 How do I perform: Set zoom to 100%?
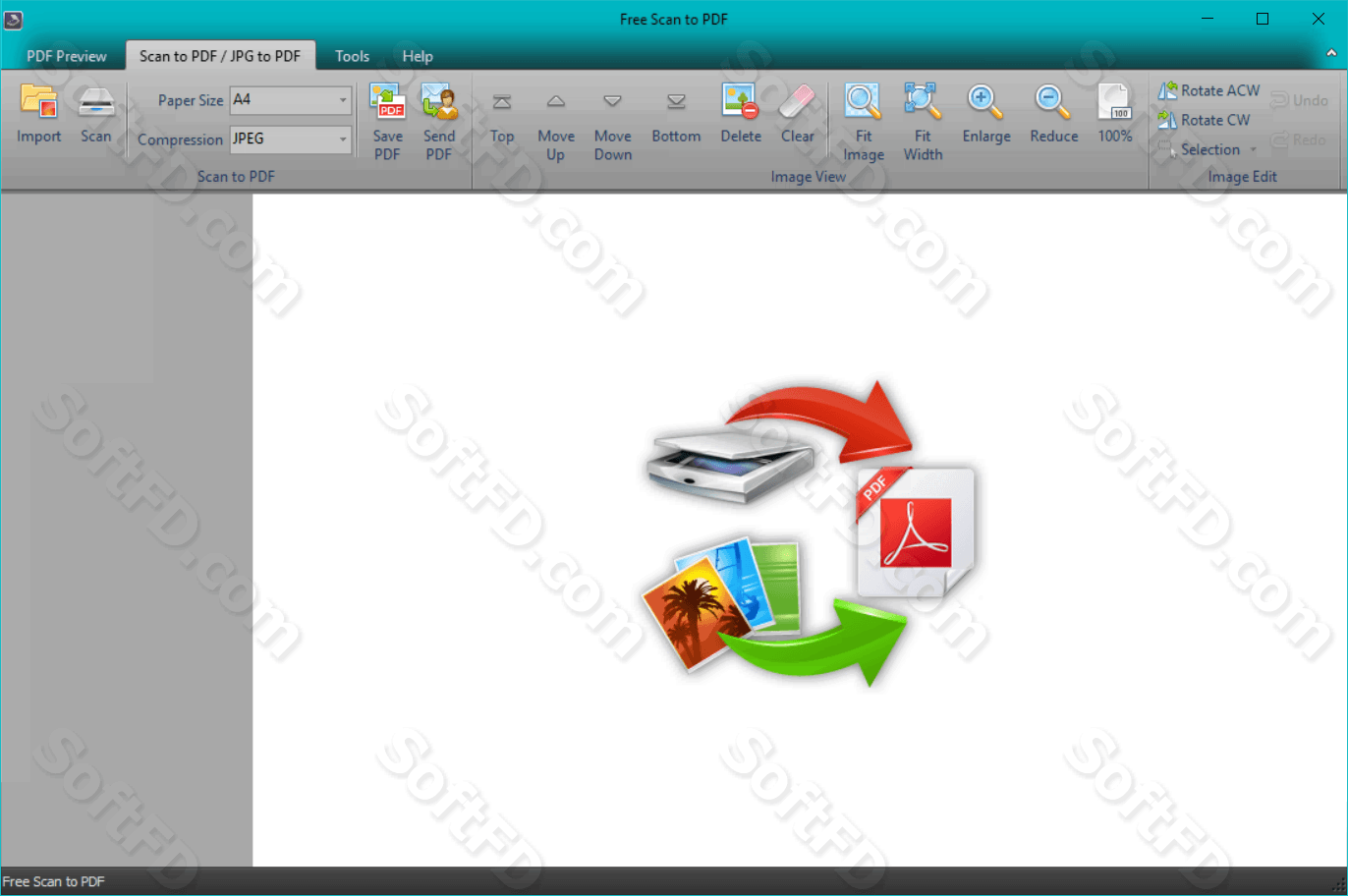[1114, 101]
